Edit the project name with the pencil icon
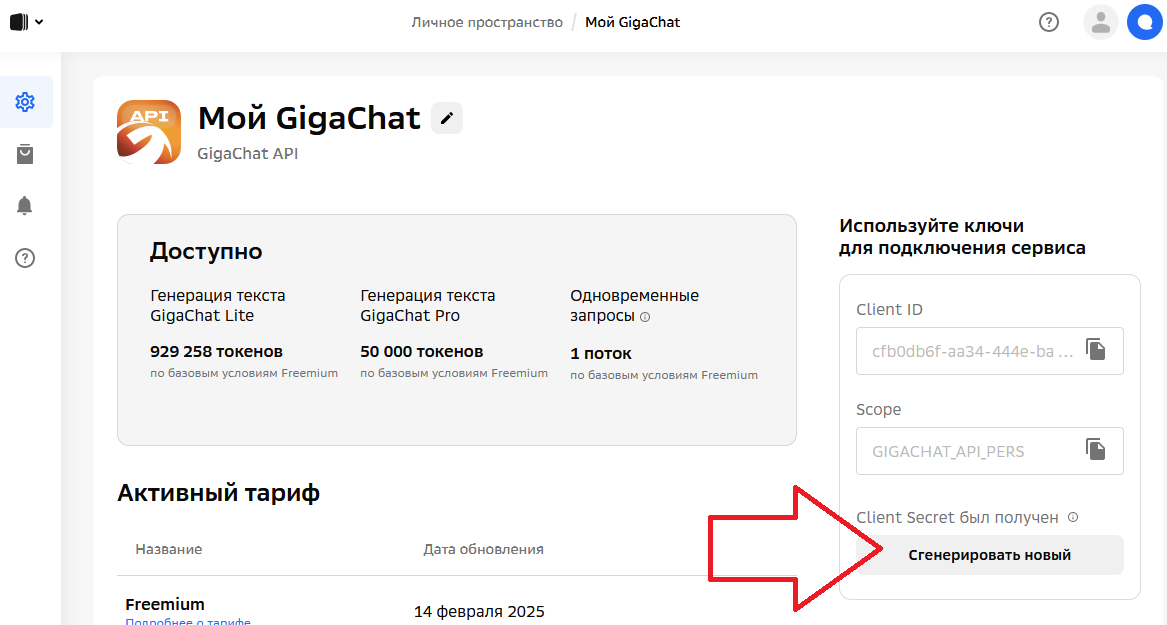1167x625 pixels. coord(447,118)
